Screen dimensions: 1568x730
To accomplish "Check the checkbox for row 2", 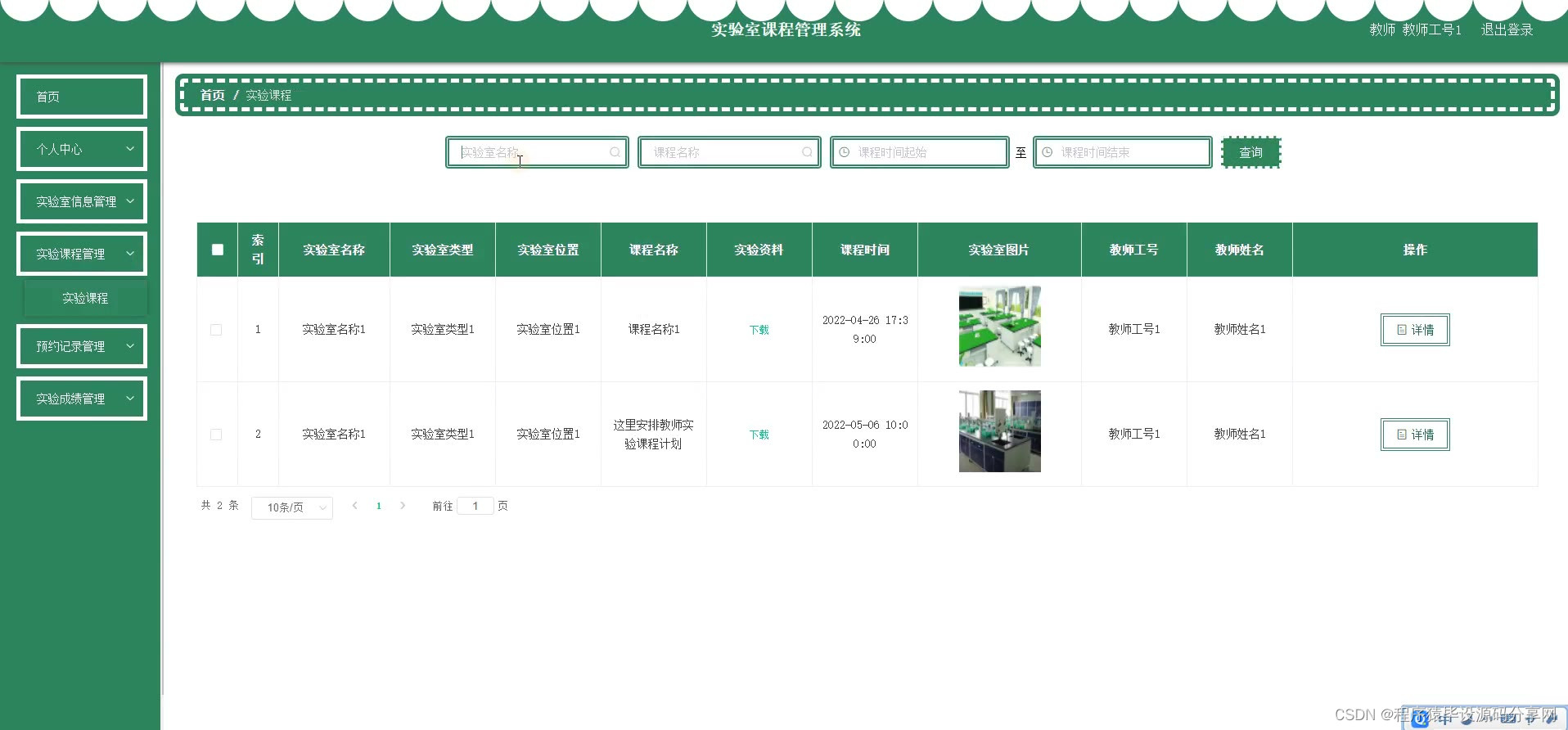I will tap(216, 435).
